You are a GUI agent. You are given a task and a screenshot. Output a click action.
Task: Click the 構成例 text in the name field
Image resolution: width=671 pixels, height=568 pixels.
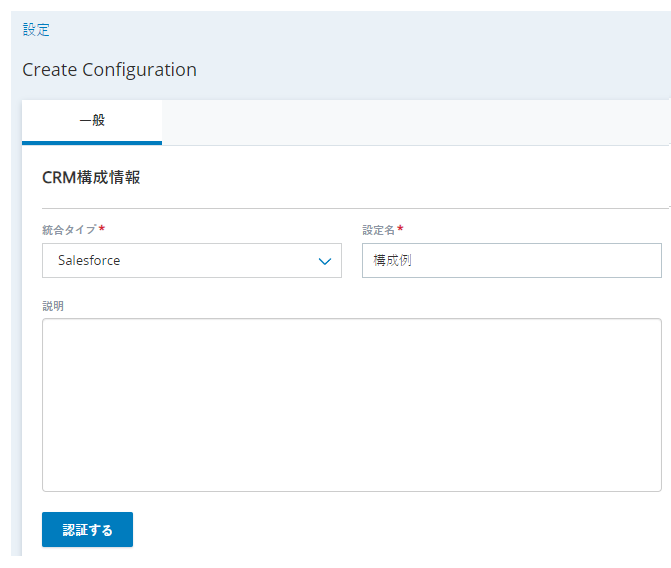(x=392, y=260)
